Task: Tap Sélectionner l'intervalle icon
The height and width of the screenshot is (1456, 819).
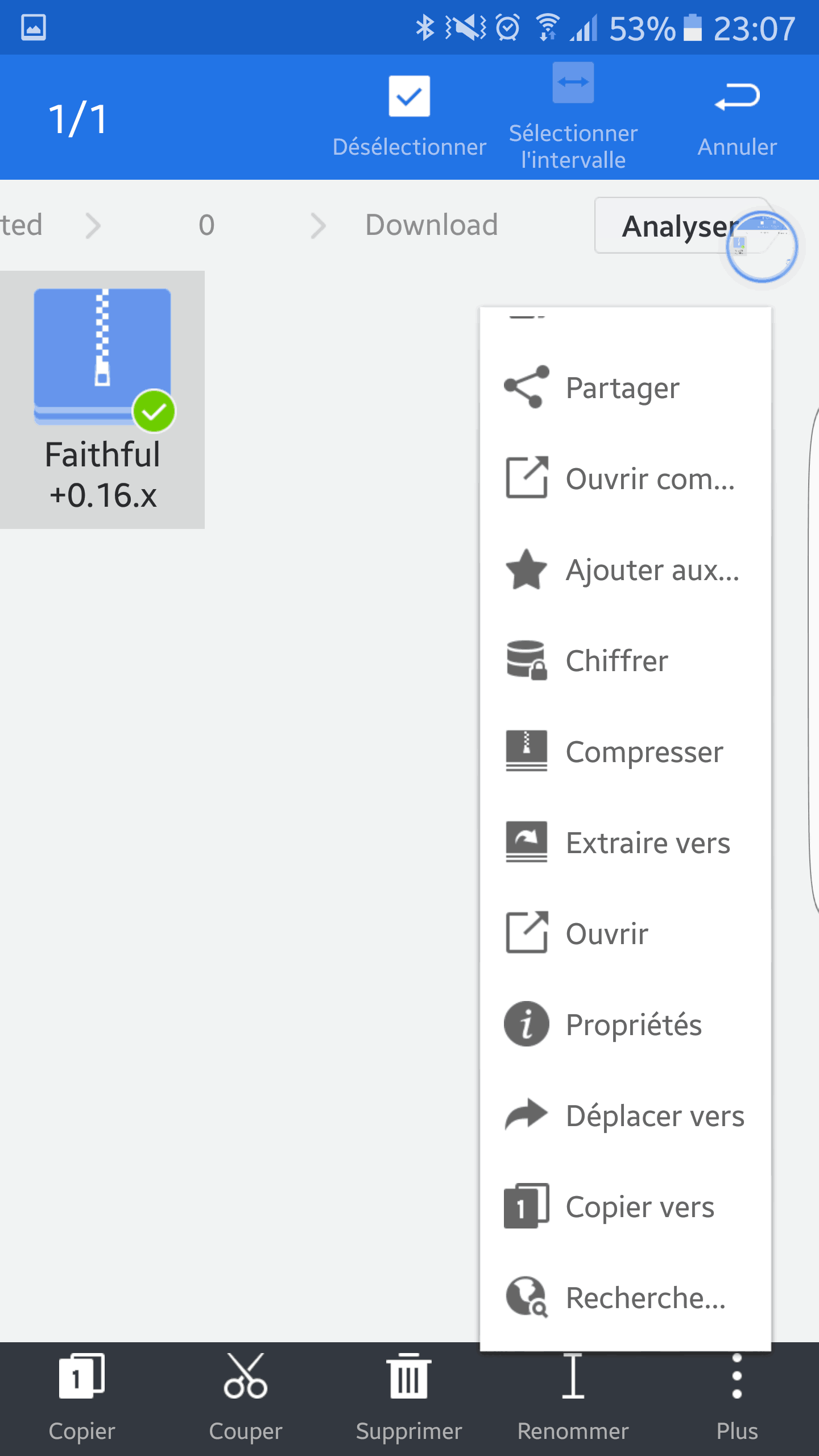Action: pyautogui.click(x=573, y=83)
